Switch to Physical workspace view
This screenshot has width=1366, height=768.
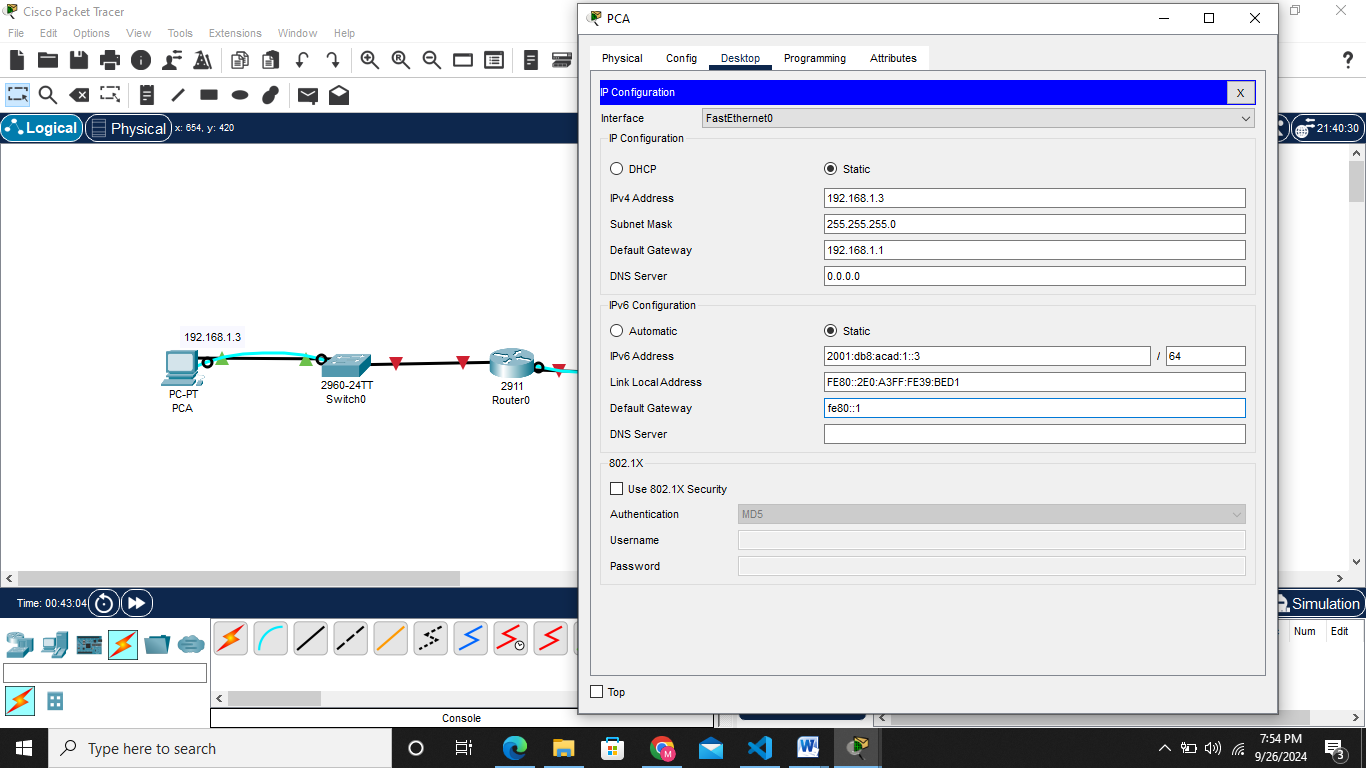[x=128, y=128]
